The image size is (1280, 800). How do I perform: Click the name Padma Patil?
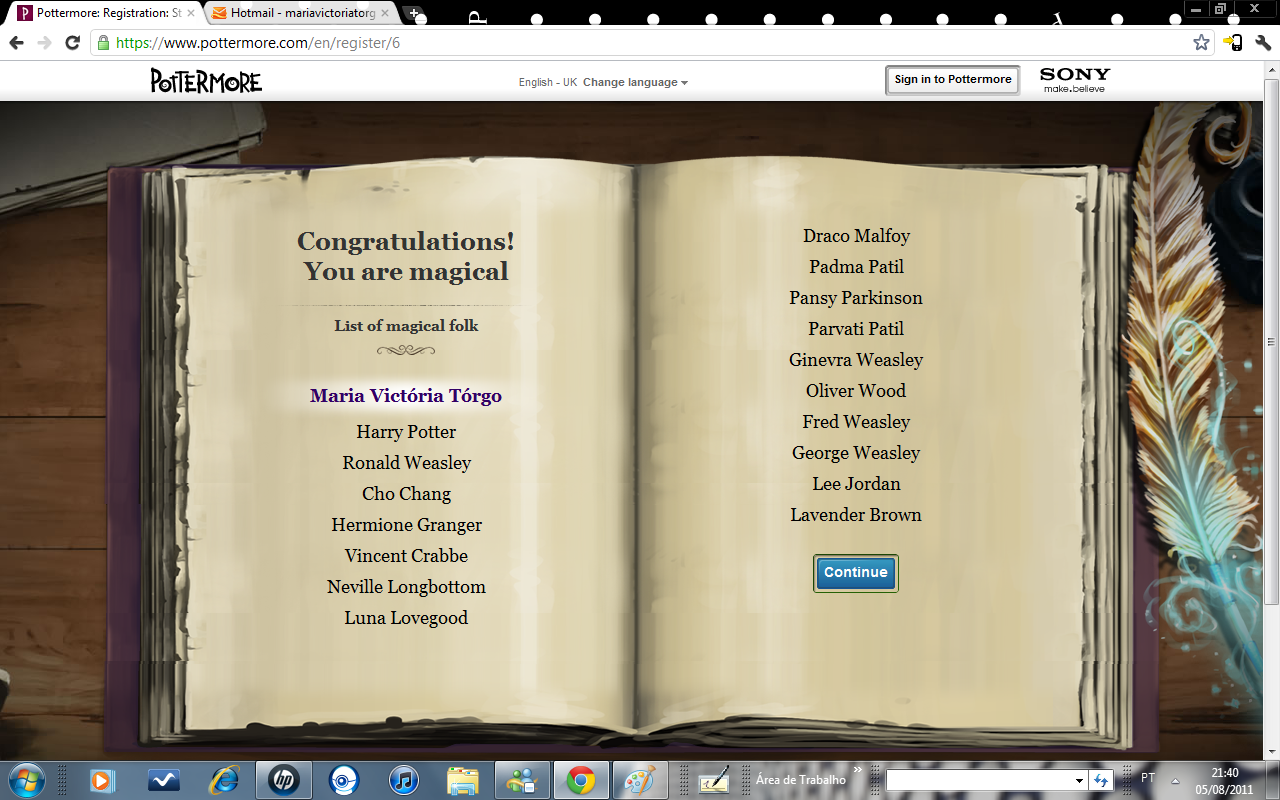tap(856, 267)
